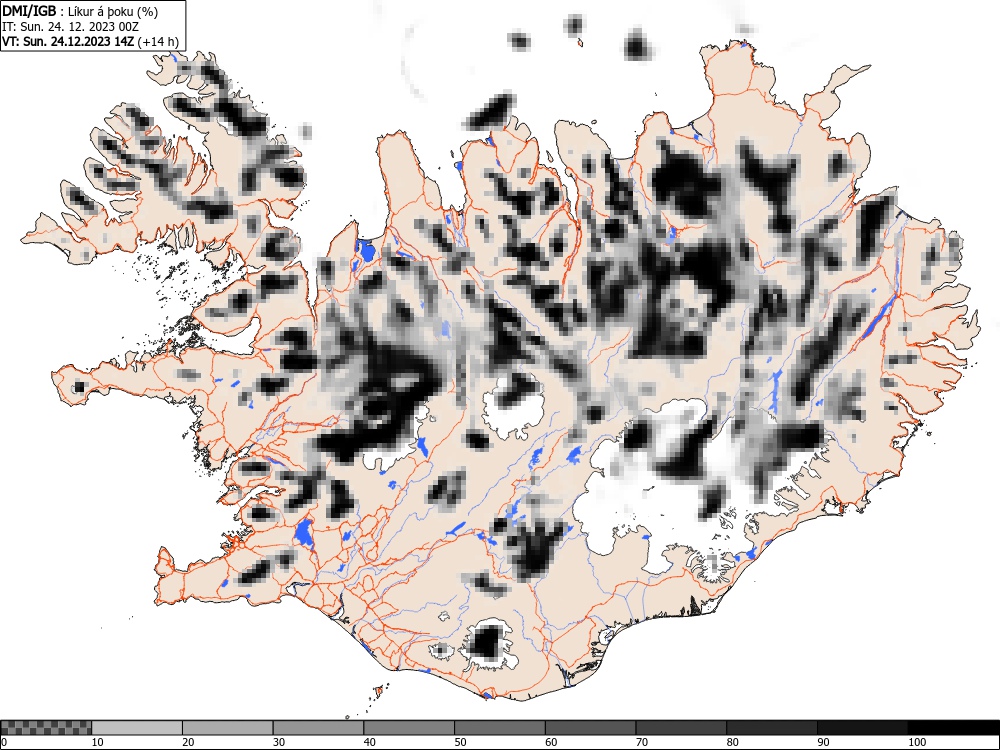The image size is (1000, 750).
Task: Click the legend label '50'
Action: [460, 742]
